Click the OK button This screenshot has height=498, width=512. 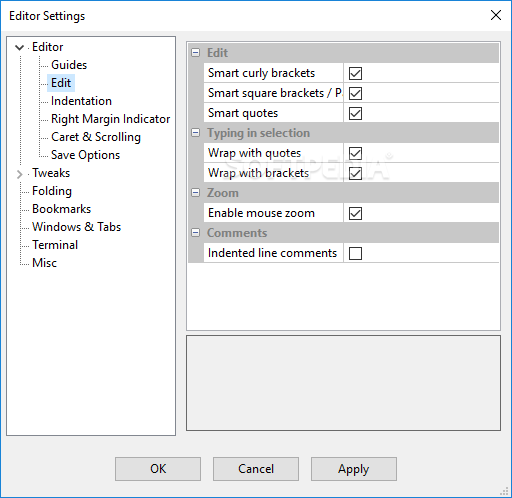click(x=158, y=469)
